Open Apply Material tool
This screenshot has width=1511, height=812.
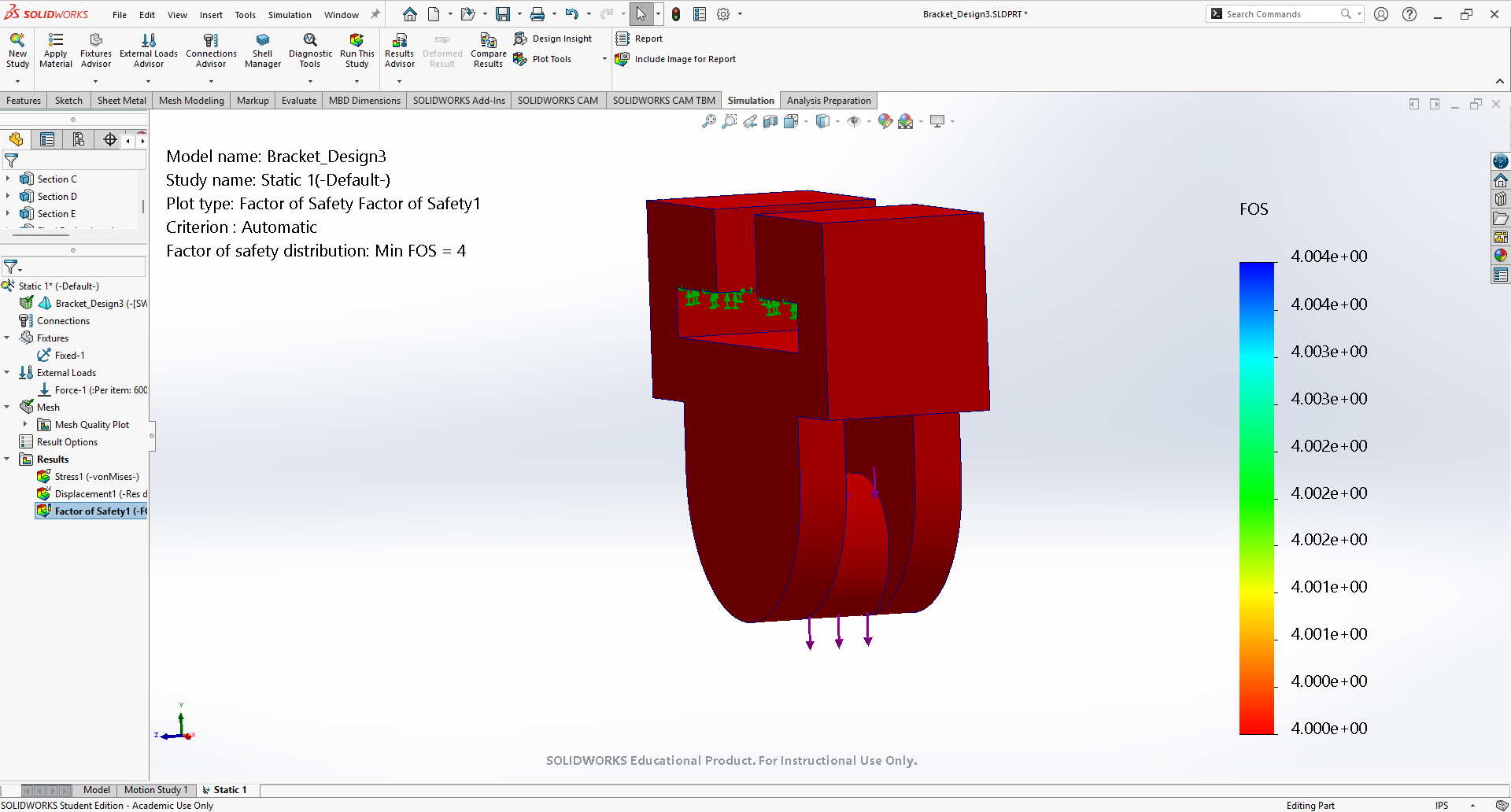coord(56,51)
